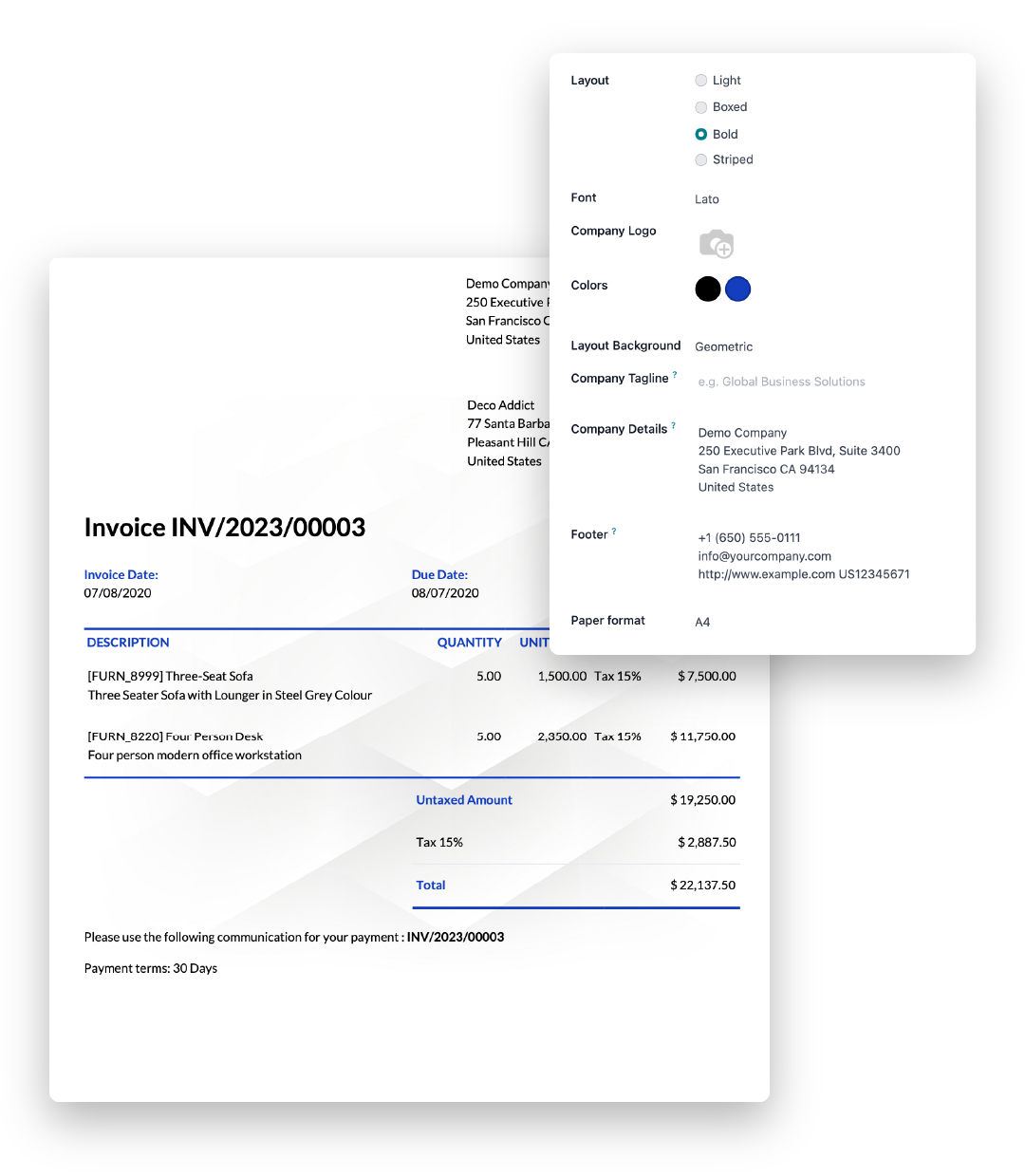Click the $ 19,250.00 untaxed value
The height and width of the screenshot is (1176, 1025).
pyautogui.click(x=703, y=800)
